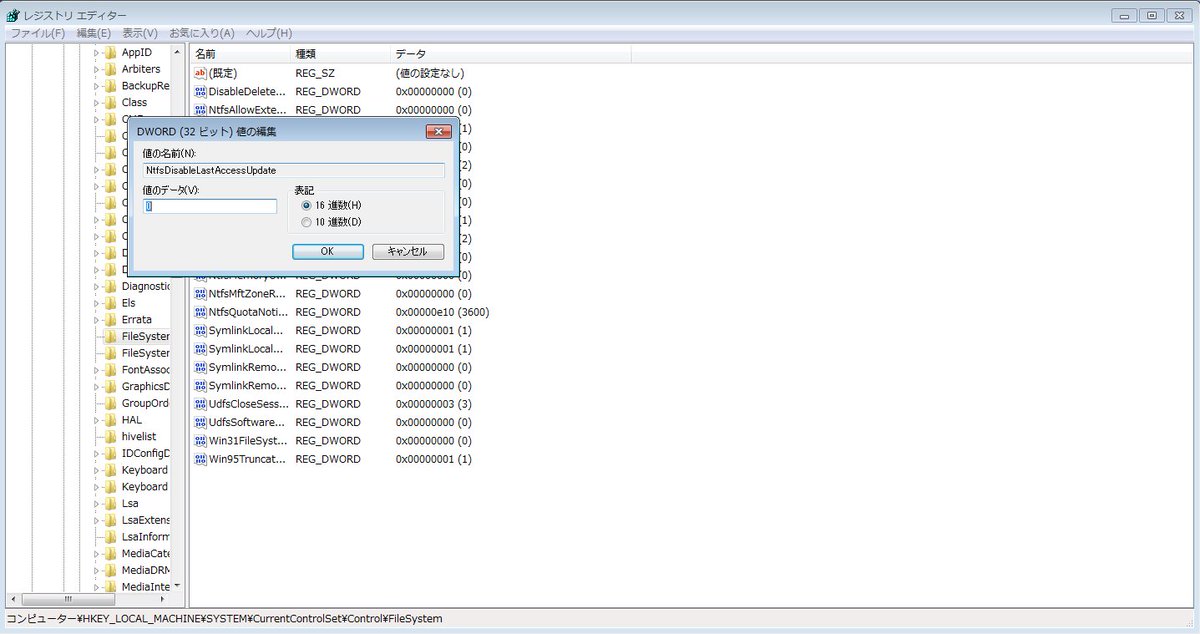Click the Diagnostic folder icon

click(111, 286)
